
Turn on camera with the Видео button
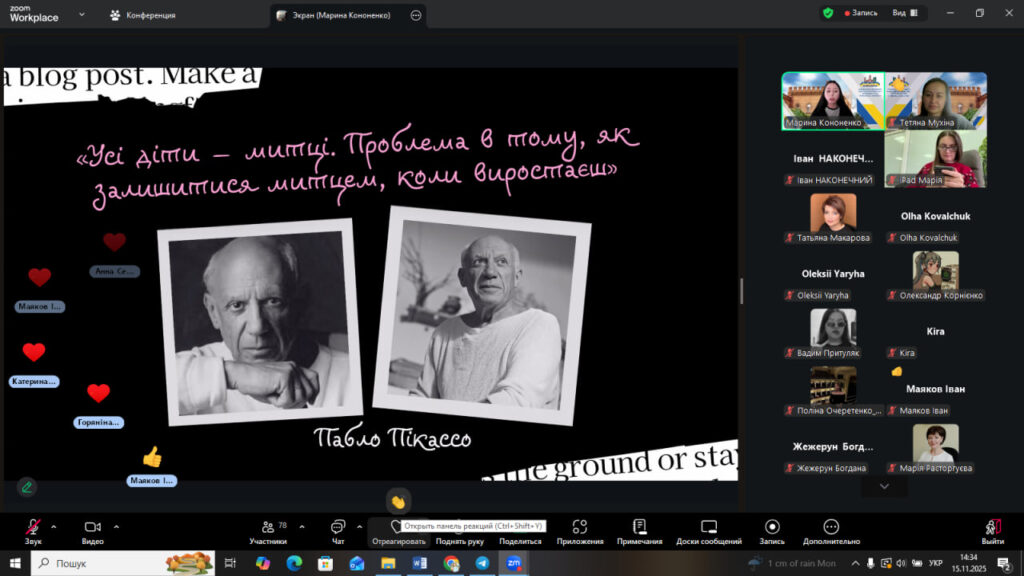pyautogui.click(x=93, y=529)
